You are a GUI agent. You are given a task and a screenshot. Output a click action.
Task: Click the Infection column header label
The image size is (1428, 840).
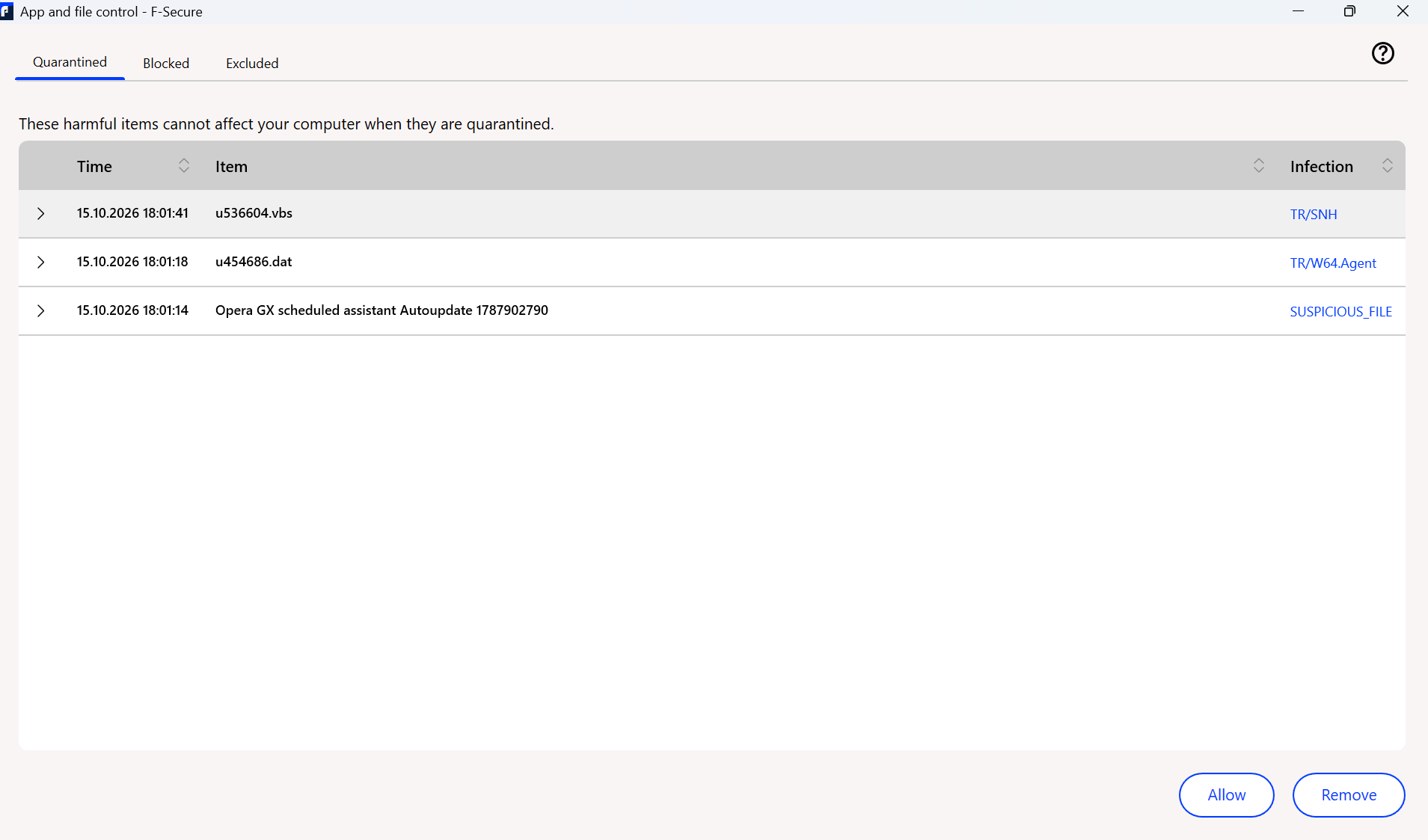pyautogui.click(x=1321, y=167)
